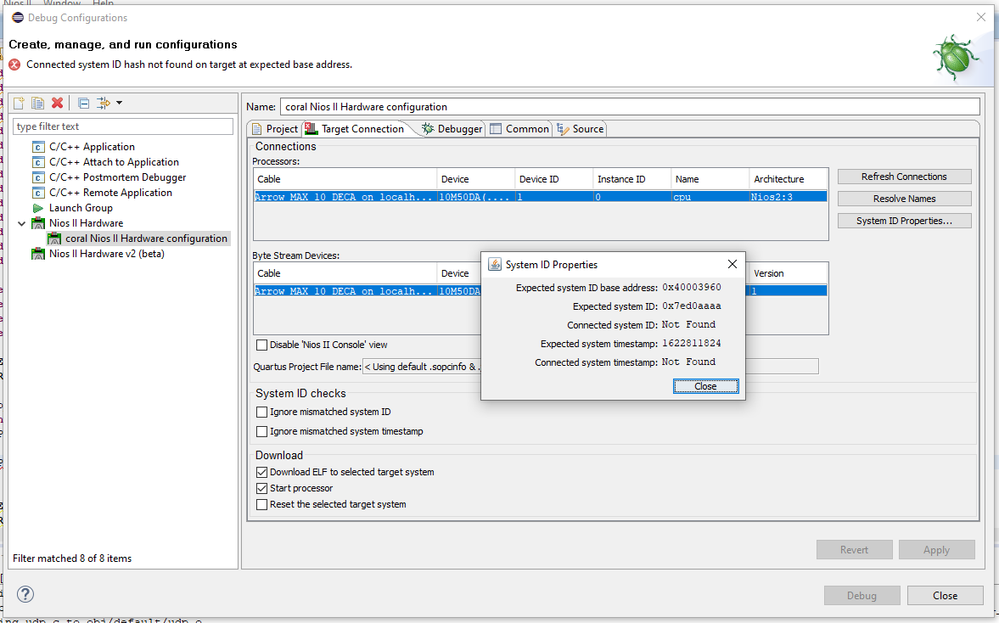
Task: Click the red error icon beside the message
Action: (15, 64)
